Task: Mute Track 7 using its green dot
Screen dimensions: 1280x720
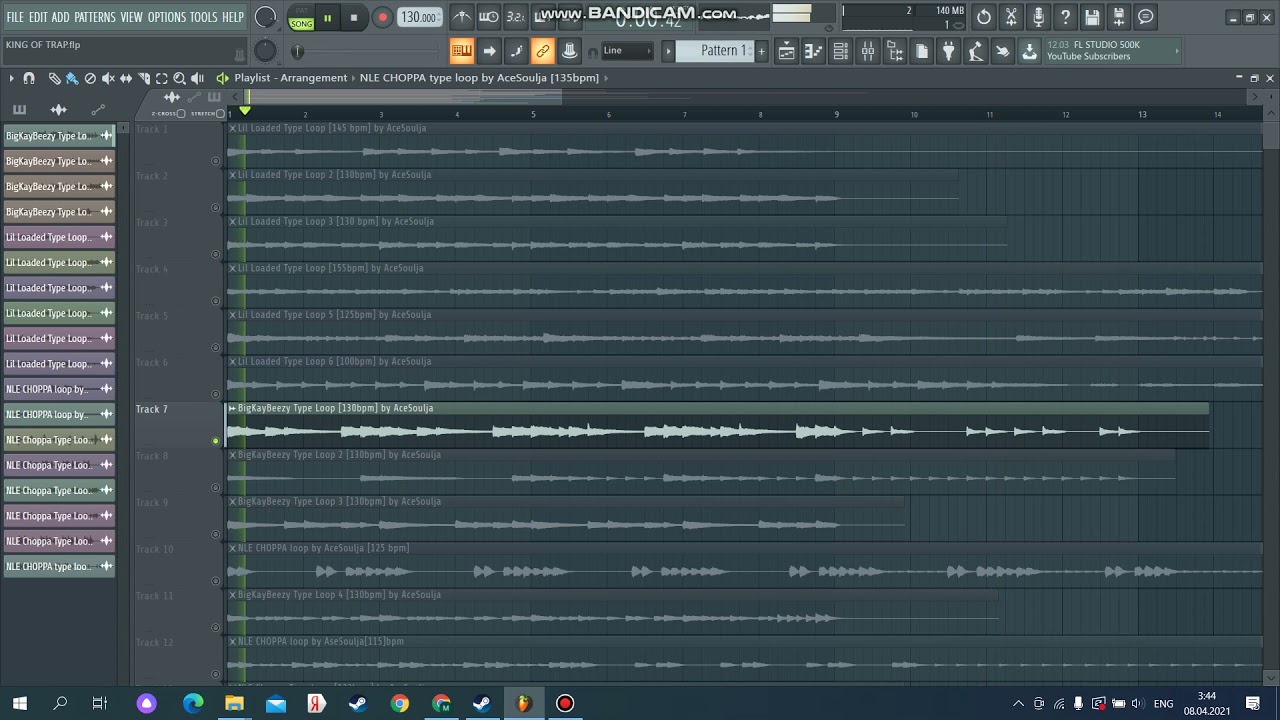Action: pyautogui.click(x=215, y=441)
